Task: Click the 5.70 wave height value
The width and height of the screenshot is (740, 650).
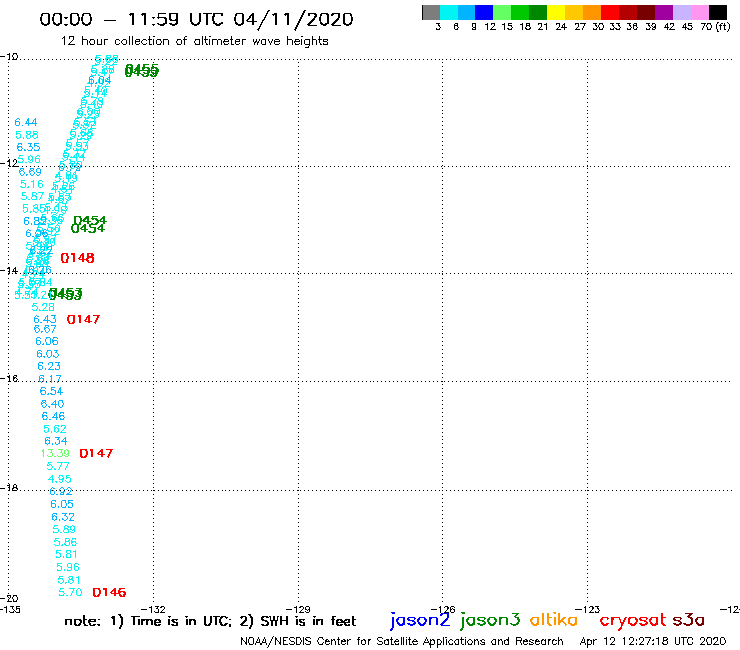Action: (70, 592)
